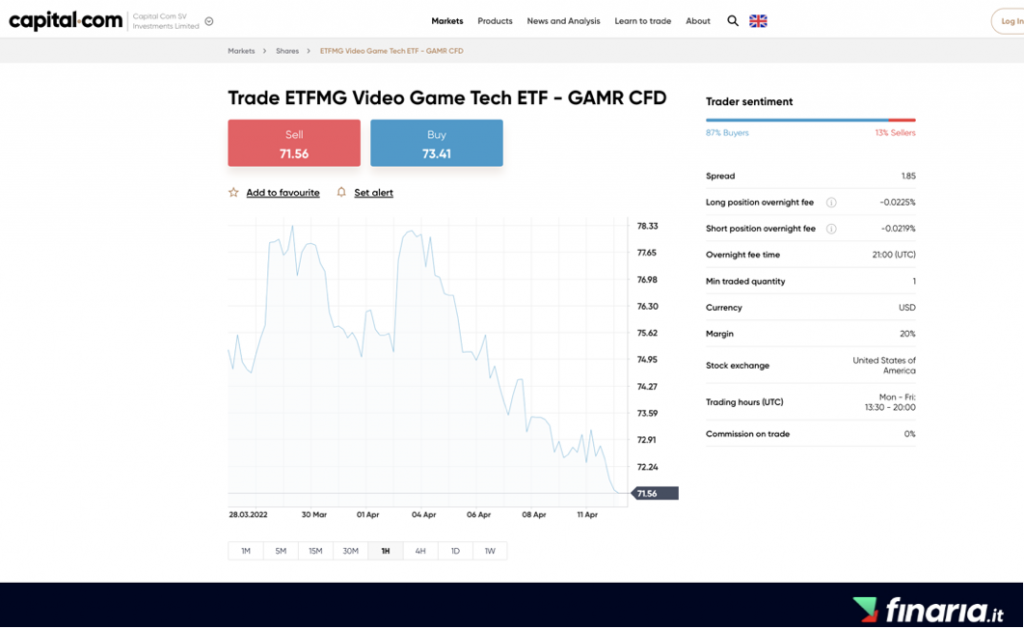The height and width of the screenshot is (629, 1024).
Task: Click the bell icon beside Set alert
Action: click(341, 192)
